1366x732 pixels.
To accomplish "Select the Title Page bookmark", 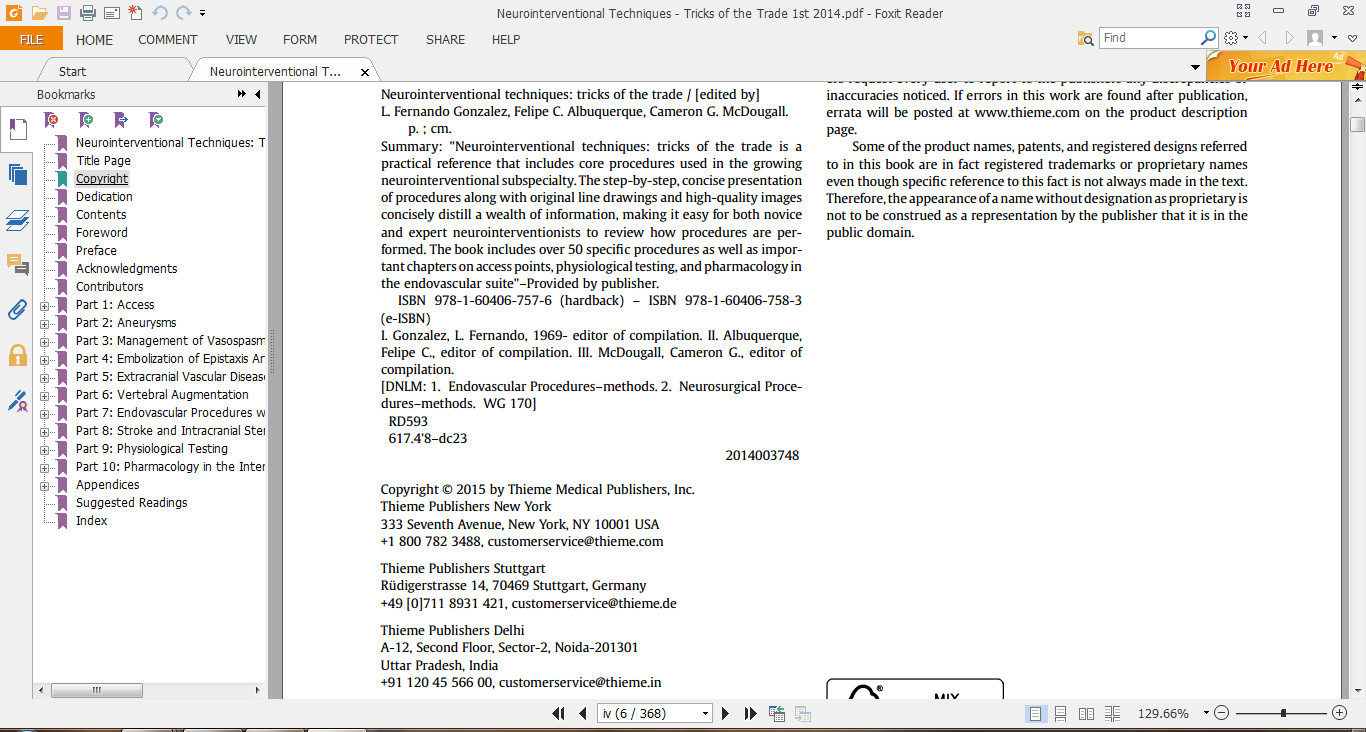I will pyautogui.click(x=103, y=160).
